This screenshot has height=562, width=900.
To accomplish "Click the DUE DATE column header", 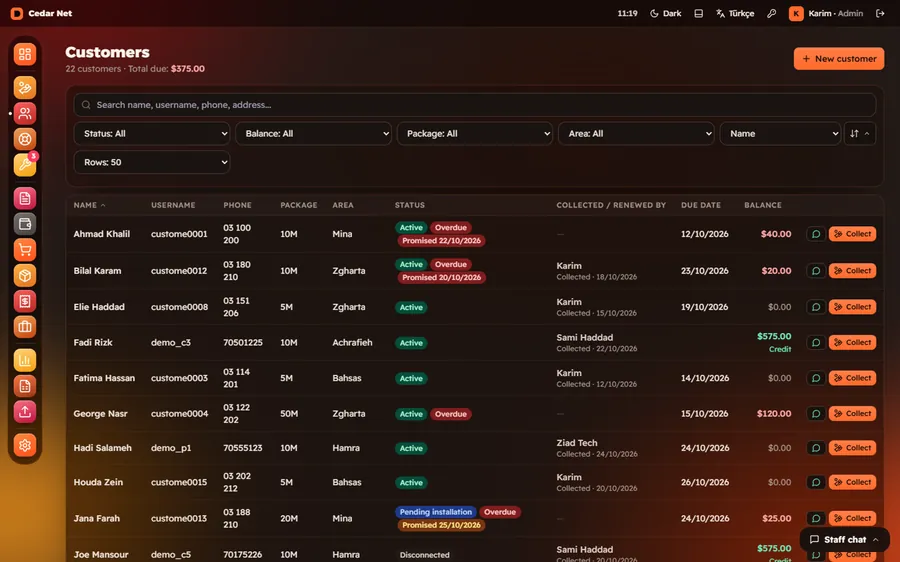I will click(701, 205).
